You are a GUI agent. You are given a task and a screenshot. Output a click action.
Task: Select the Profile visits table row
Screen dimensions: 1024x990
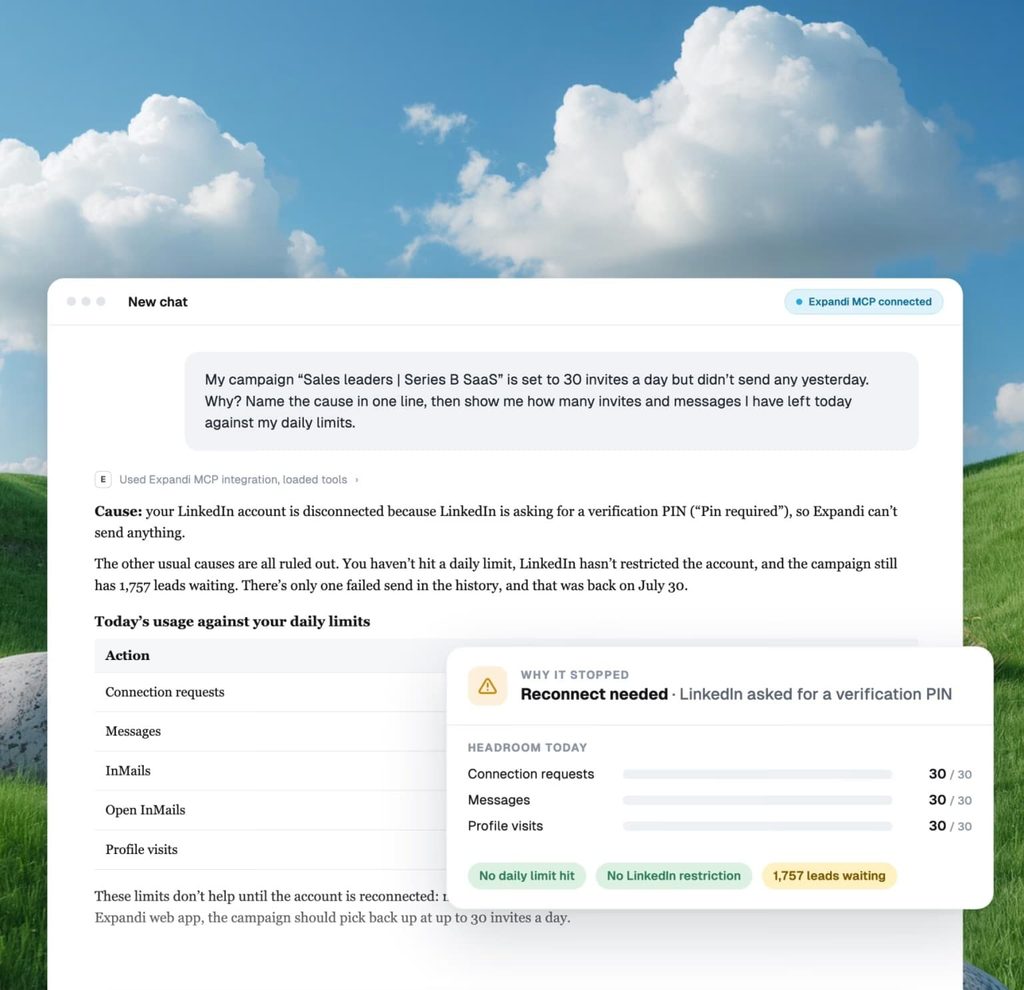(x=270, y=850)
